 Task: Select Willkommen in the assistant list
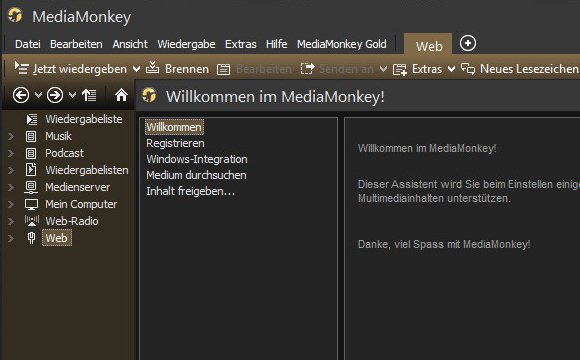pos(174,127)
